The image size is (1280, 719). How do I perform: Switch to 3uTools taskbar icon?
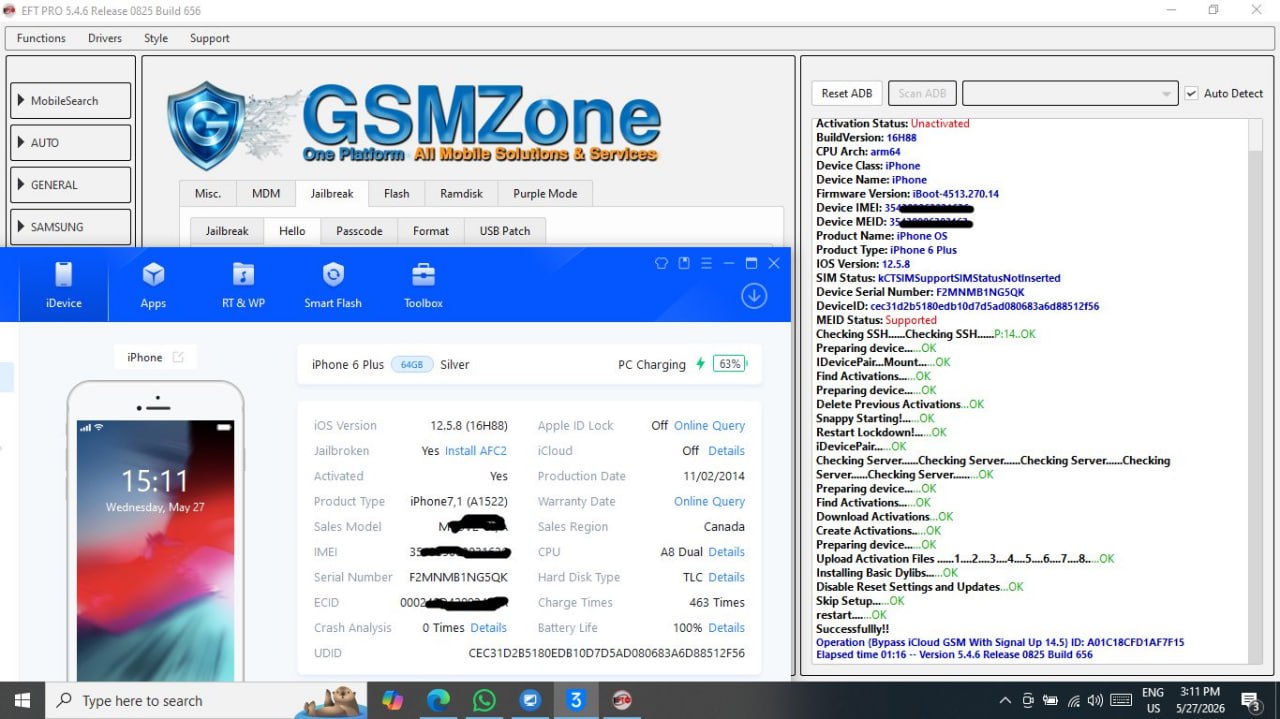[576, 700]
